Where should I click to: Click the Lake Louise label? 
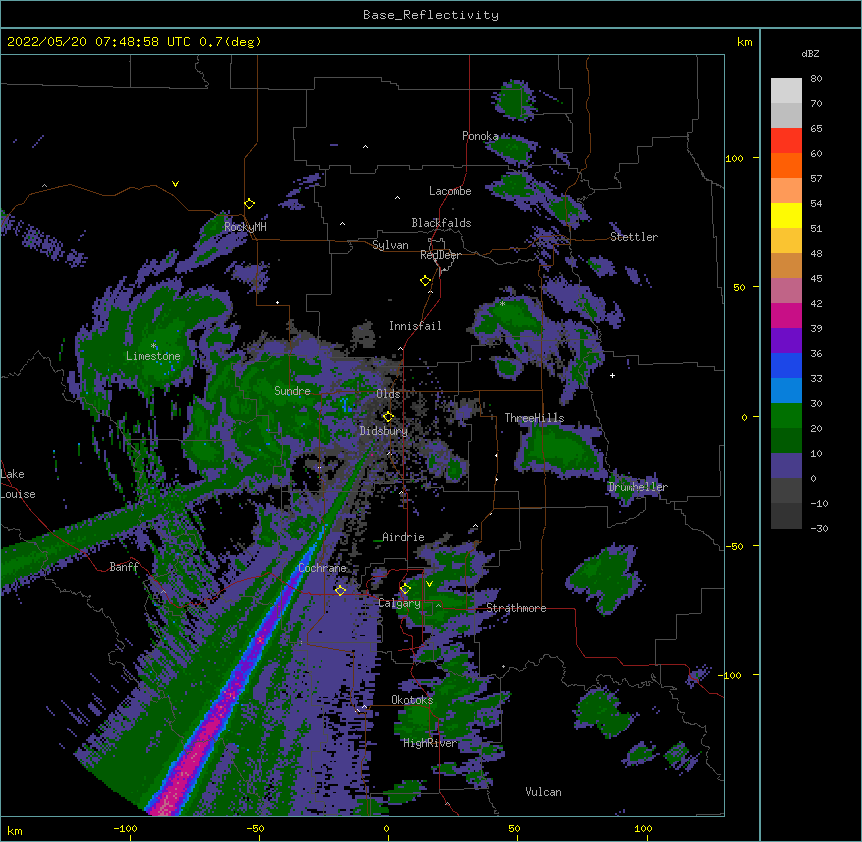pyautogui.click(x=18, y=484)
